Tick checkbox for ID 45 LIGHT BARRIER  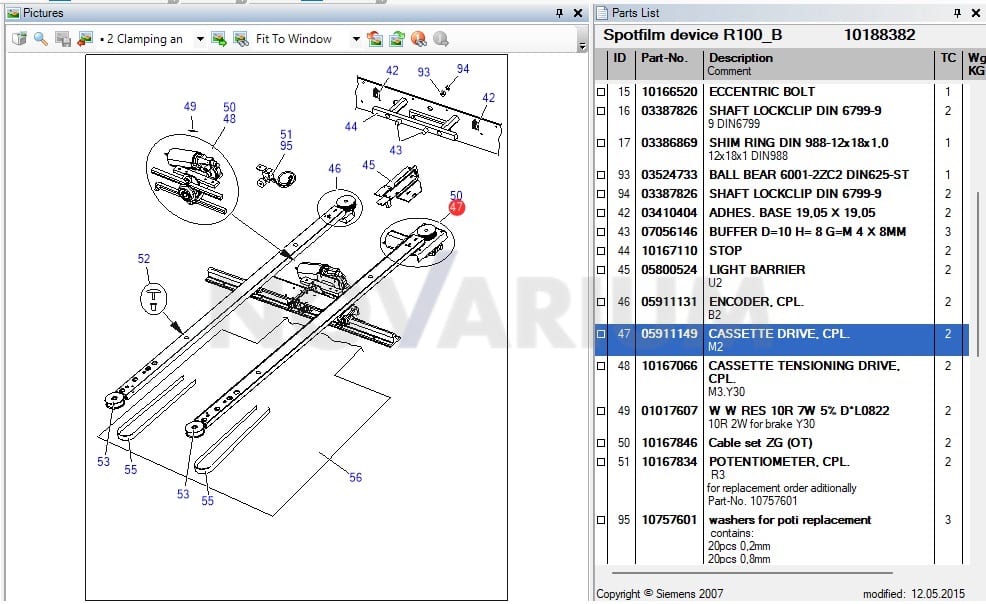[601, 270]
